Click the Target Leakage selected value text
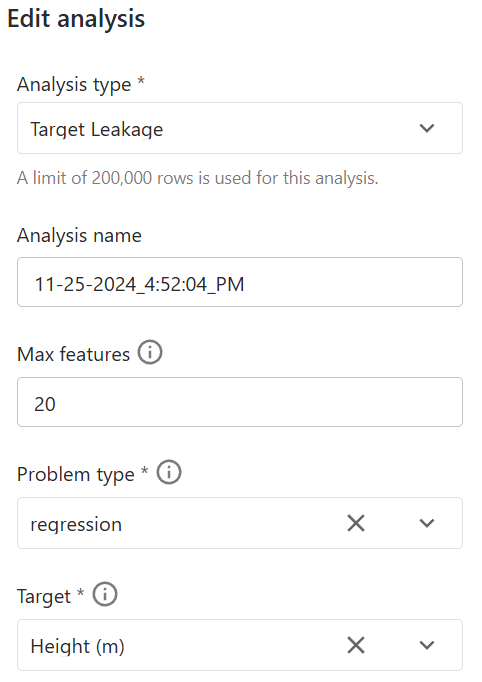 (x=97, y=130)
